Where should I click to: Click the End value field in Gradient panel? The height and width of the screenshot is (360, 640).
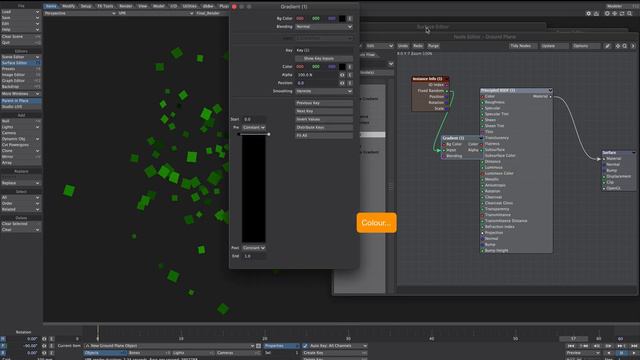pyautogui.click(x=253, y=256)
